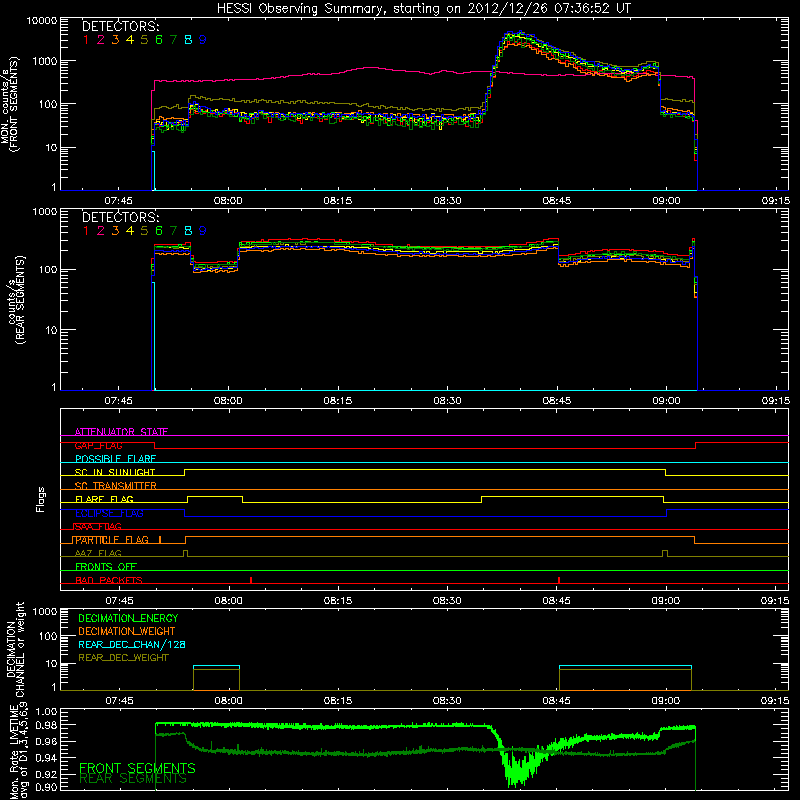Click the BAD_PACKETS flag label

point(109,580)
